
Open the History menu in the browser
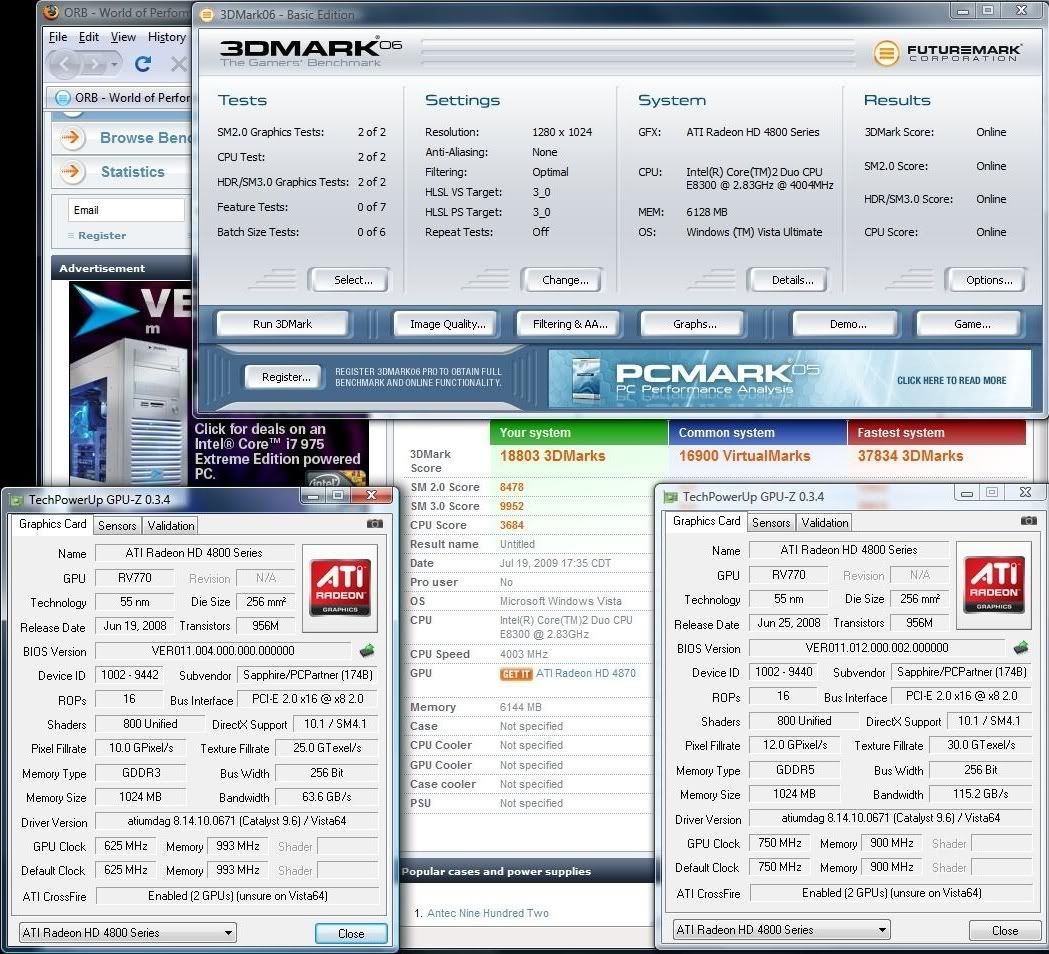pyautogui.click(x=167, y=37)
